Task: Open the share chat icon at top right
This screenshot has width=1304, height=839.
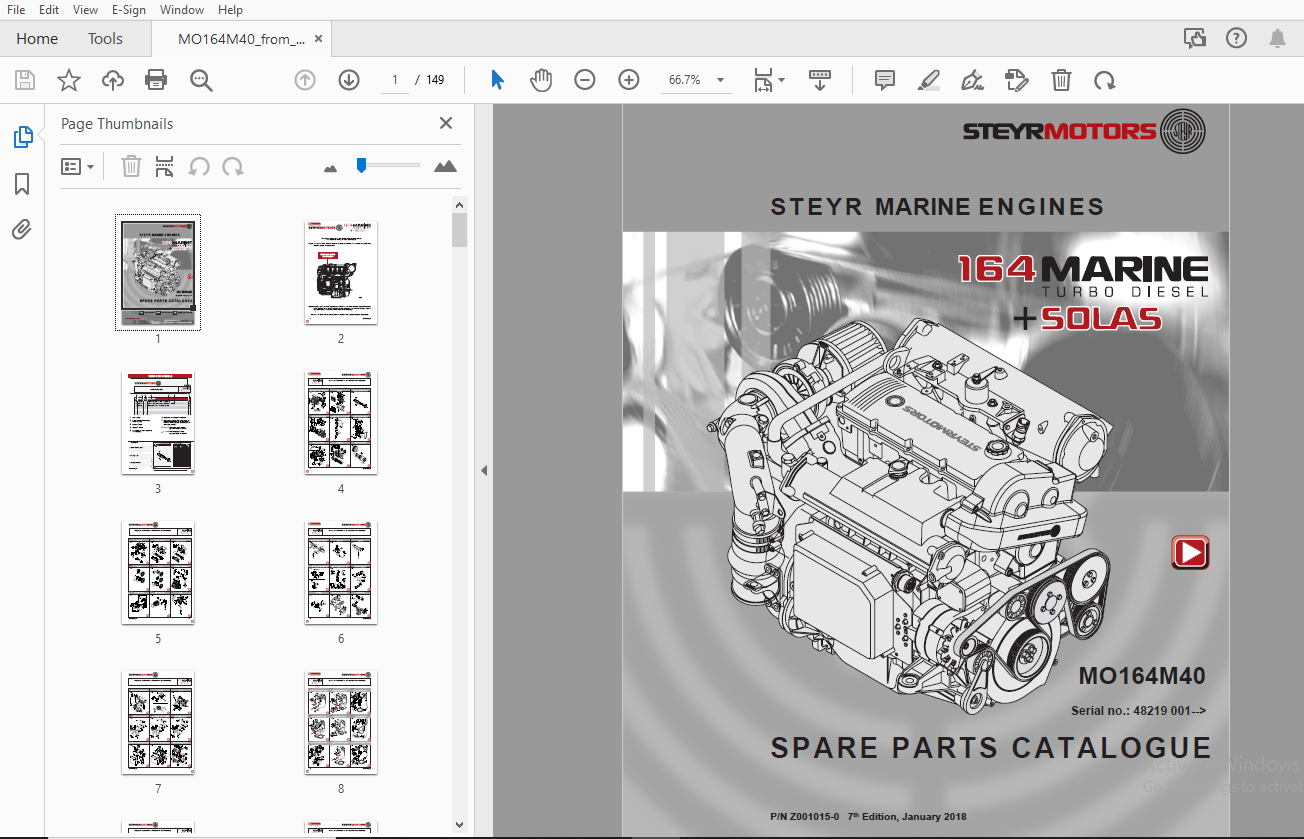Action: [x=1194, y=38]
